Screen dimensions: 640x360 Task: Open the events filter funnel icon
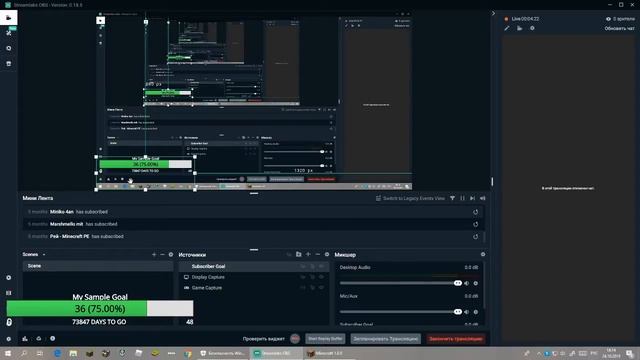tap(453, 198)
